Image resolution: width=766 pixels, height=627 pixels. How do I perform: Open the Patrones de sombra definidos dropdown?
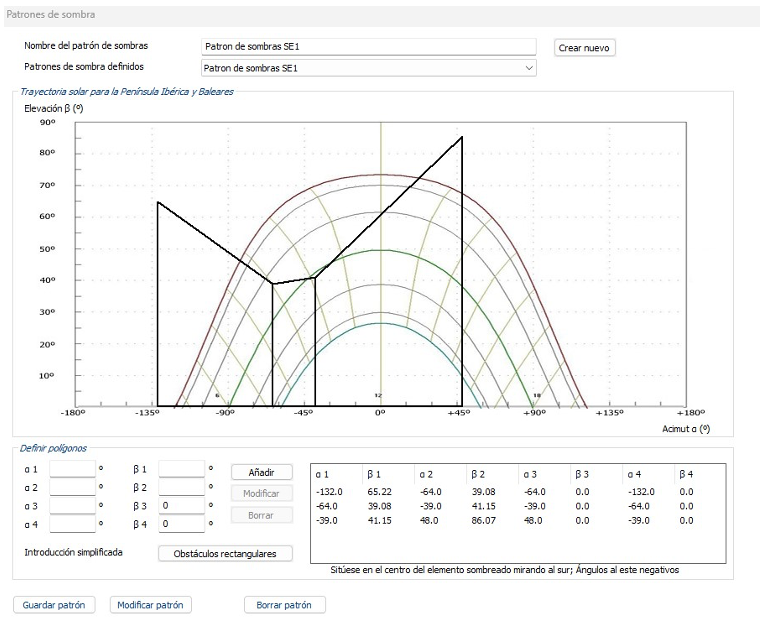pos(368,68)
